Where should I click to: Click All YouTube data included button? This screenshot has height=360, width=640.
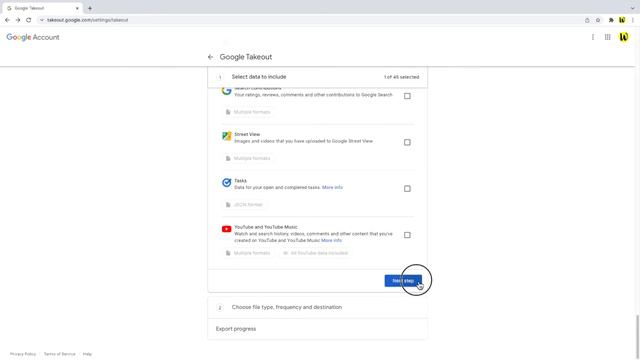(x=316, y=253)
